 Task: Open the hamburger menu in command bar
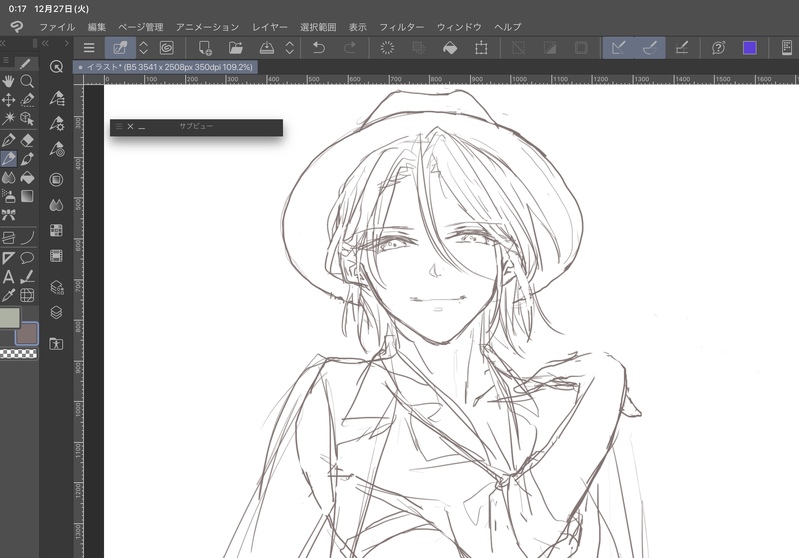[89, 48]
